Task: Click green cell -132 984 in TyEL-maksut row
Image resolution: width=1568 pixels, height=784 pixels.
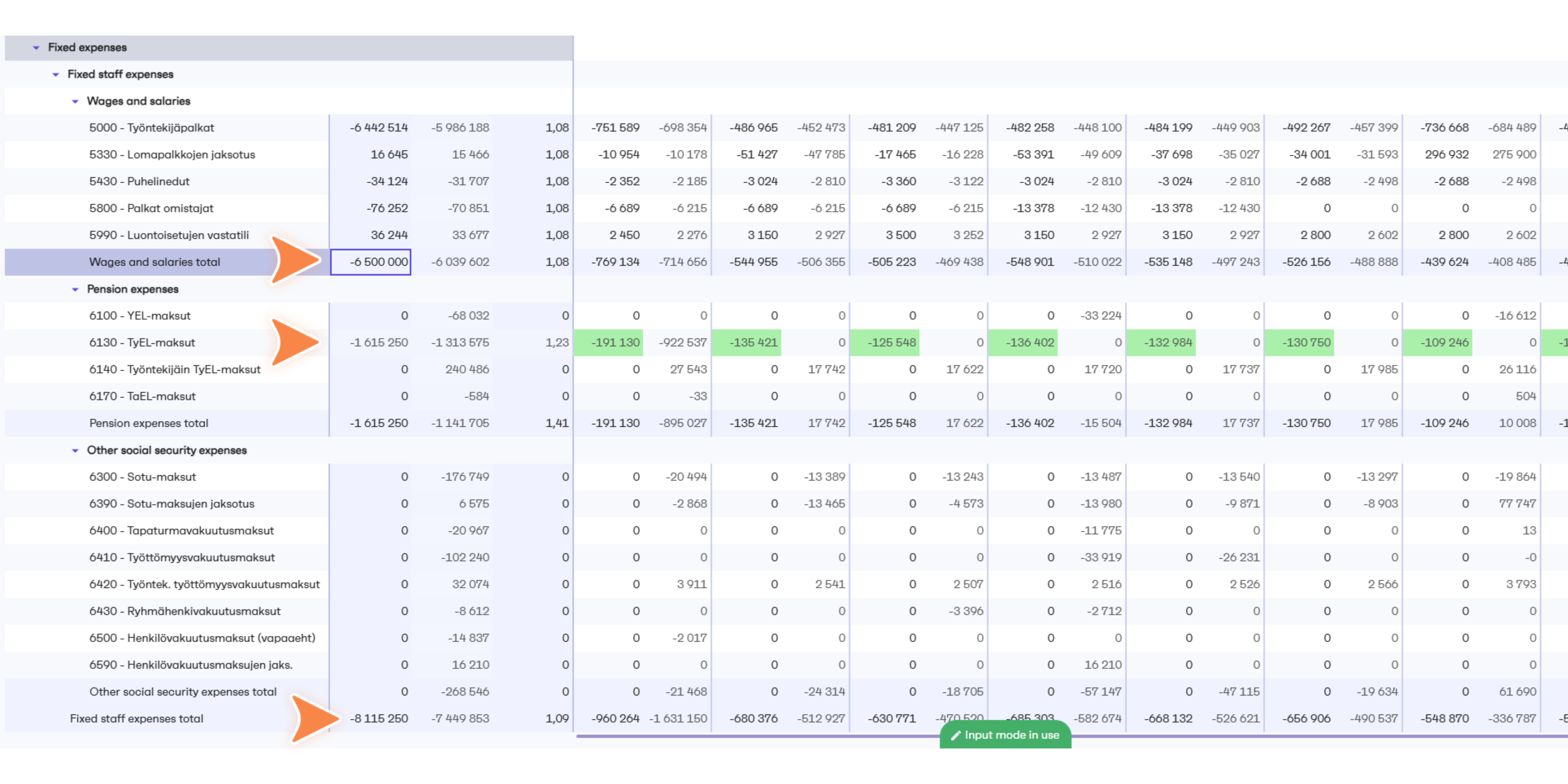Action: click(x=1161, y=343)
